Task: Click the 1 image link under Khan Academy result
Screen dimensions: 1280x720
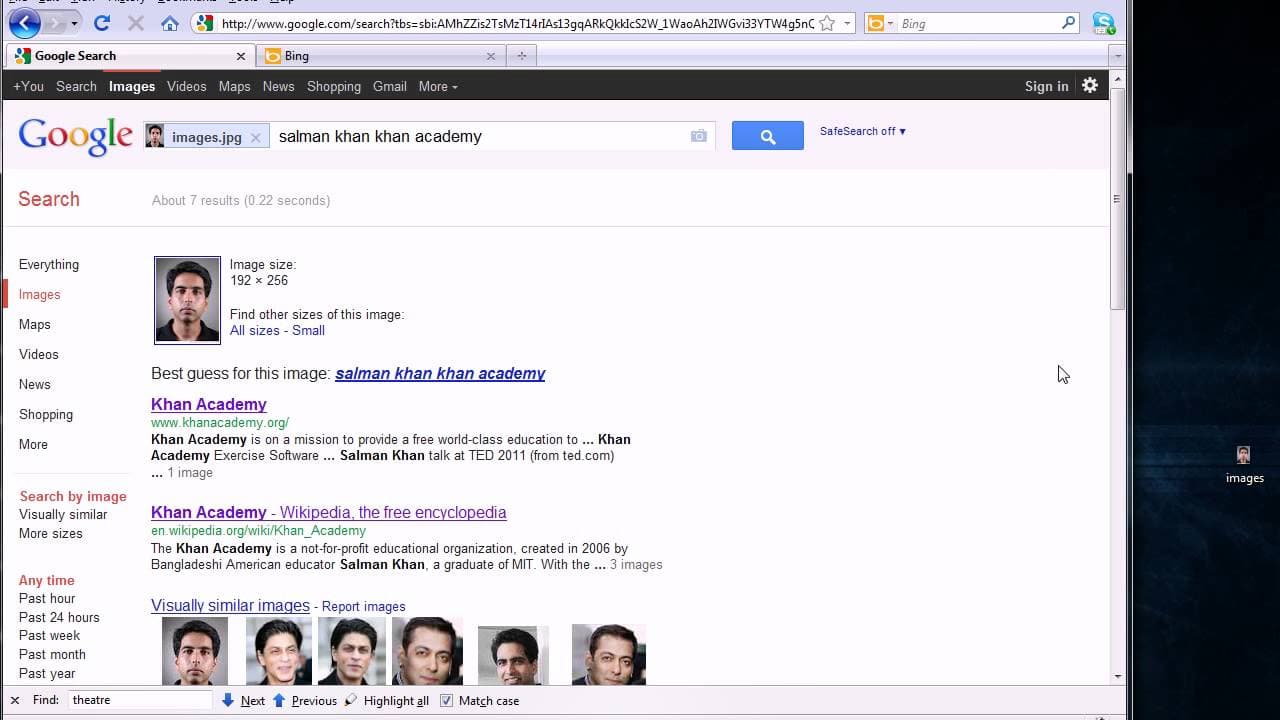Action: 190,472
